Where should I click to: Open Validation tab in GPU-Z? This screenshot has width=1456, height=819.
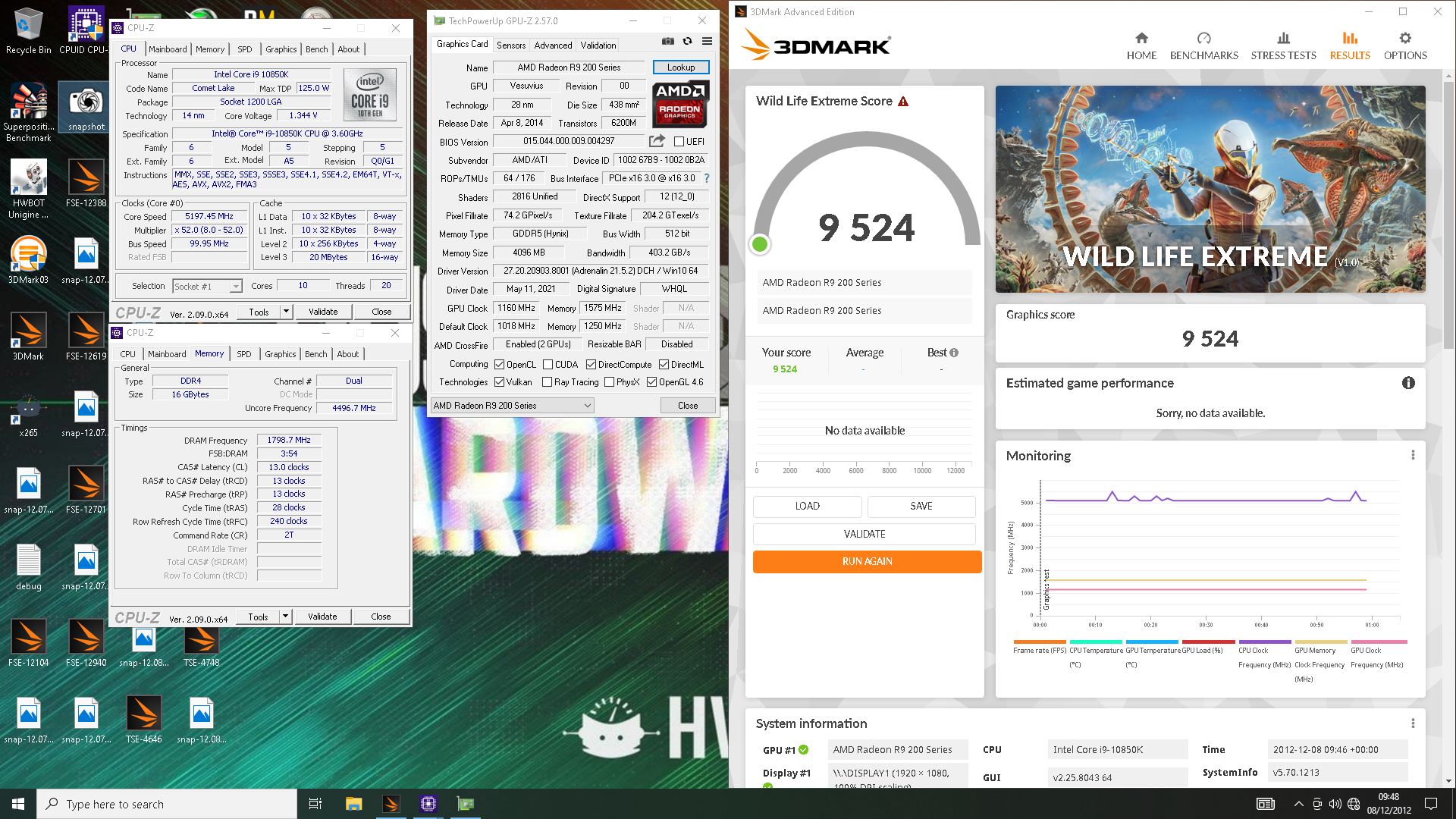(598, 45)
